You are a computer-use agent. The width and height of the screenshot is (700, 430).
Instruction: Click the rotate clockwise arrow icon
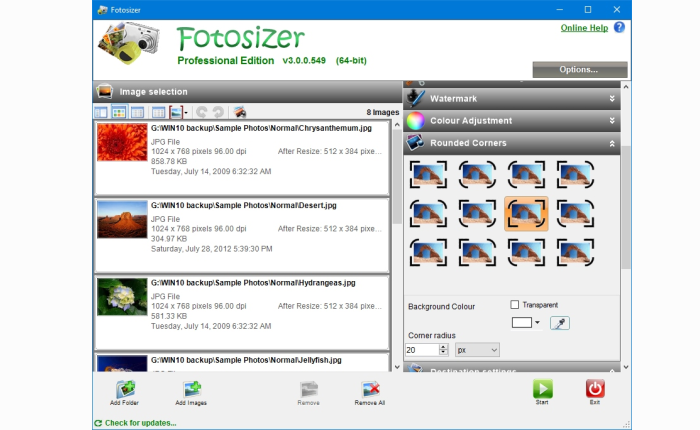(218, 112)
